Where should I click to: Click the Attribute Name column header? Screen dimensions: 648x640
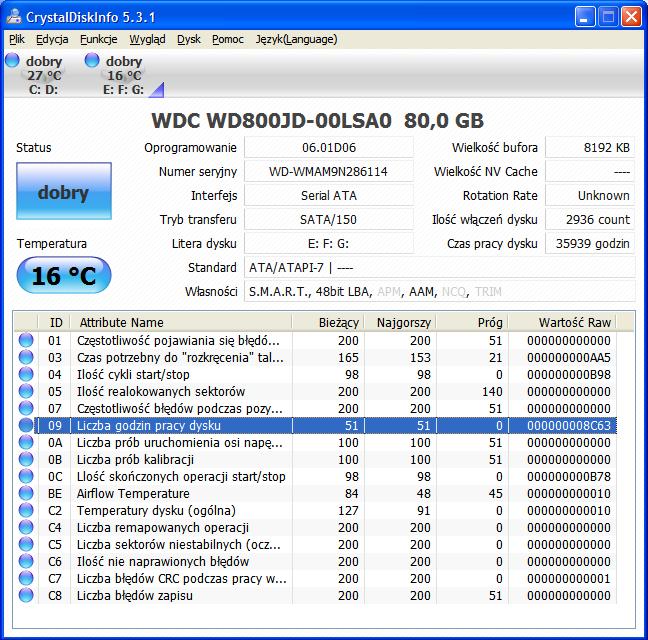tap(181, 322)
